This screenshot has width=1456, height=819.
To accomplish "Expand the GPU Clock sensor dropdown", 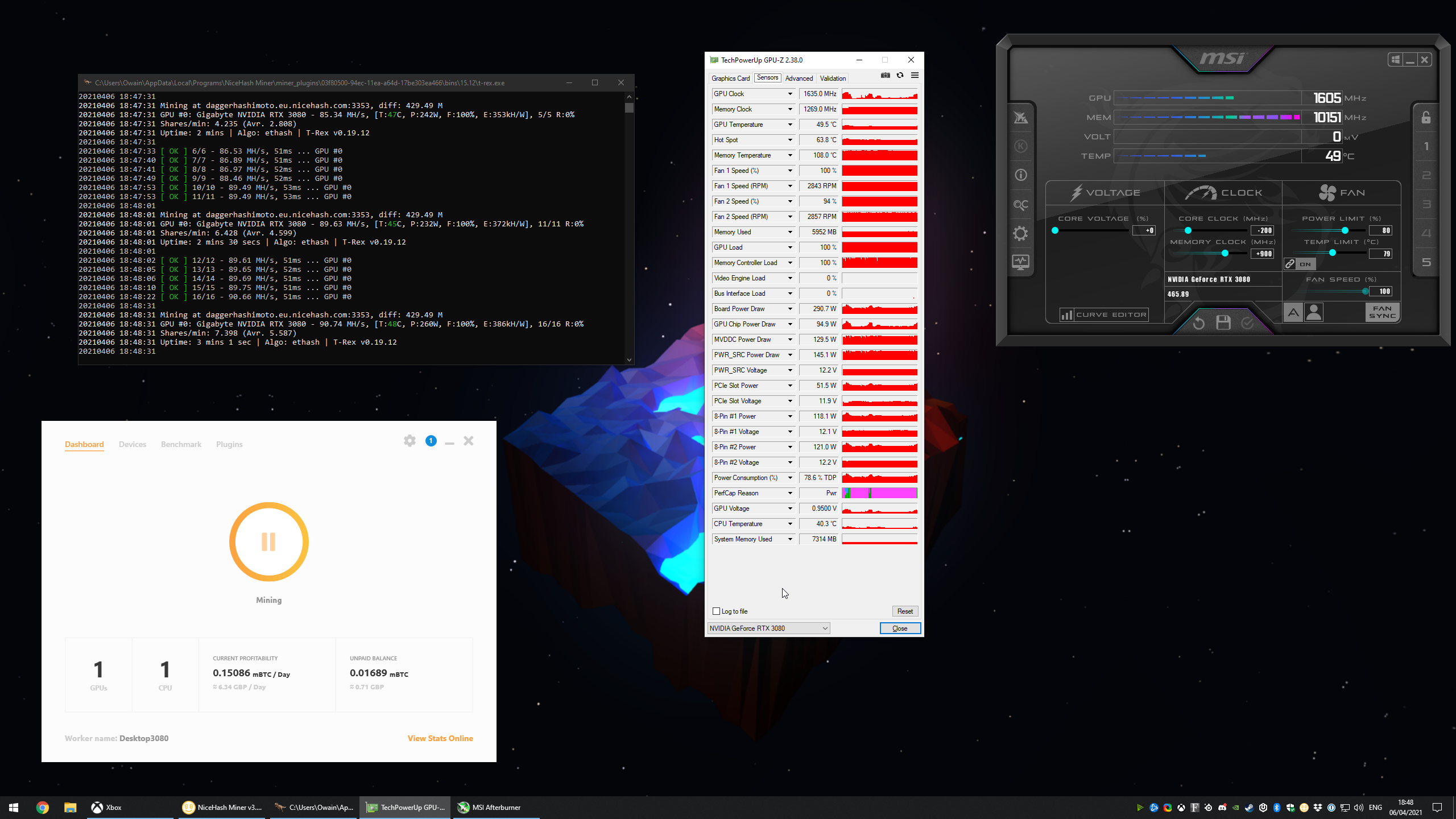I will (790, 94).
